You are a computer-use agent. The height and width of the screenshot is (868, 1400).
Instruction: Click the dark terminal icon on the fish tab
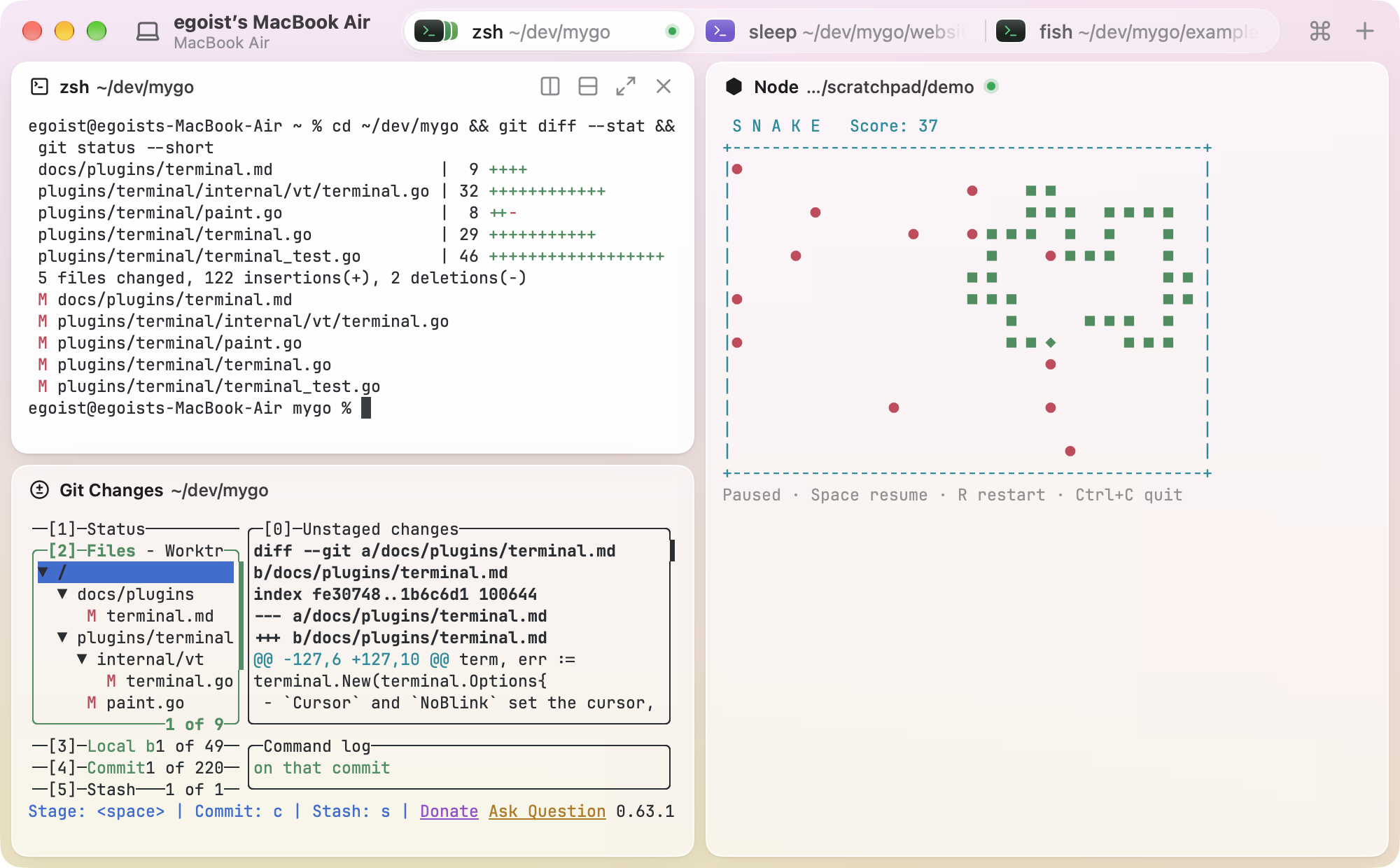1011,31
